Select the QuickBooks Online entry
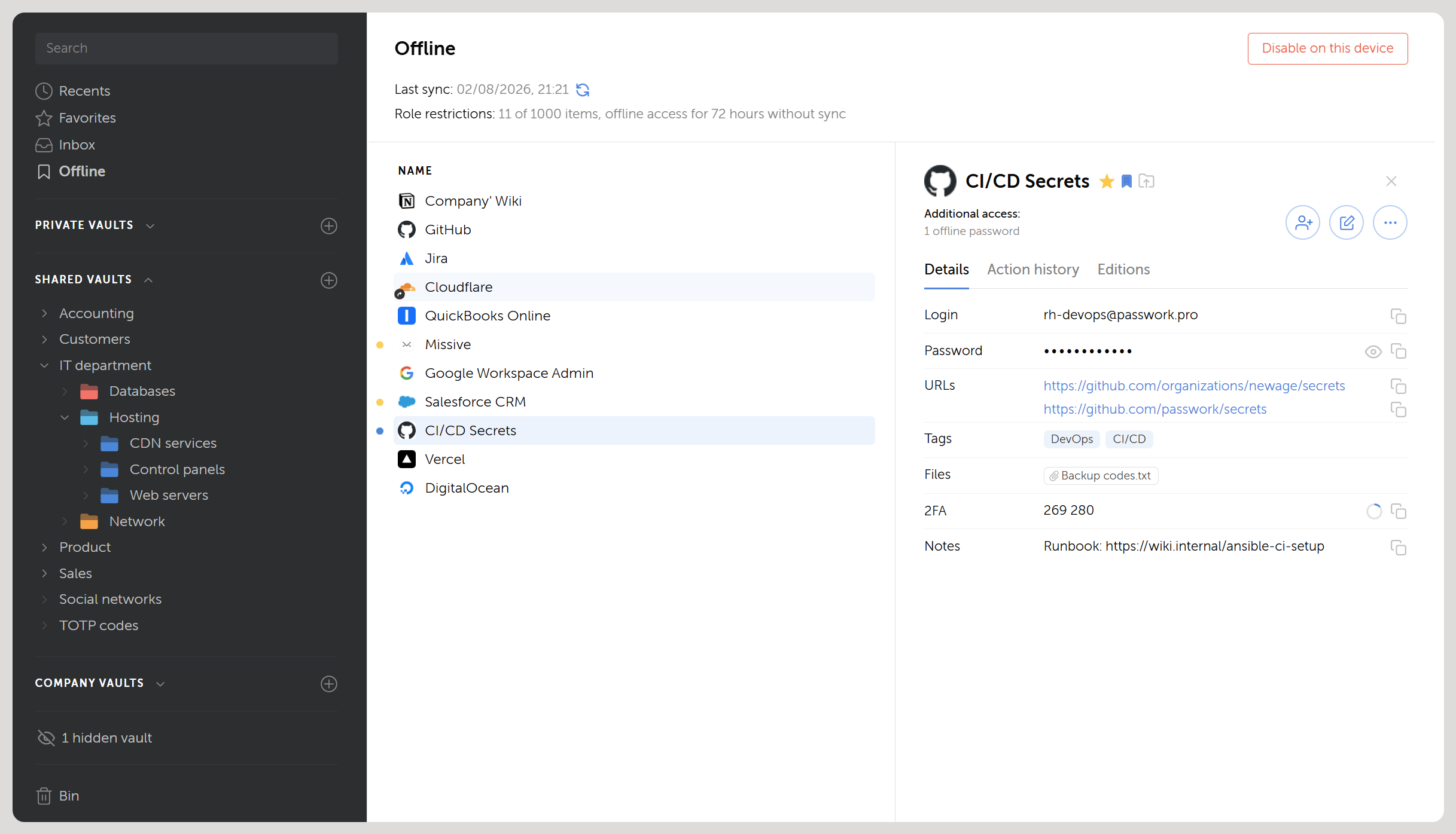 [634, 316]
